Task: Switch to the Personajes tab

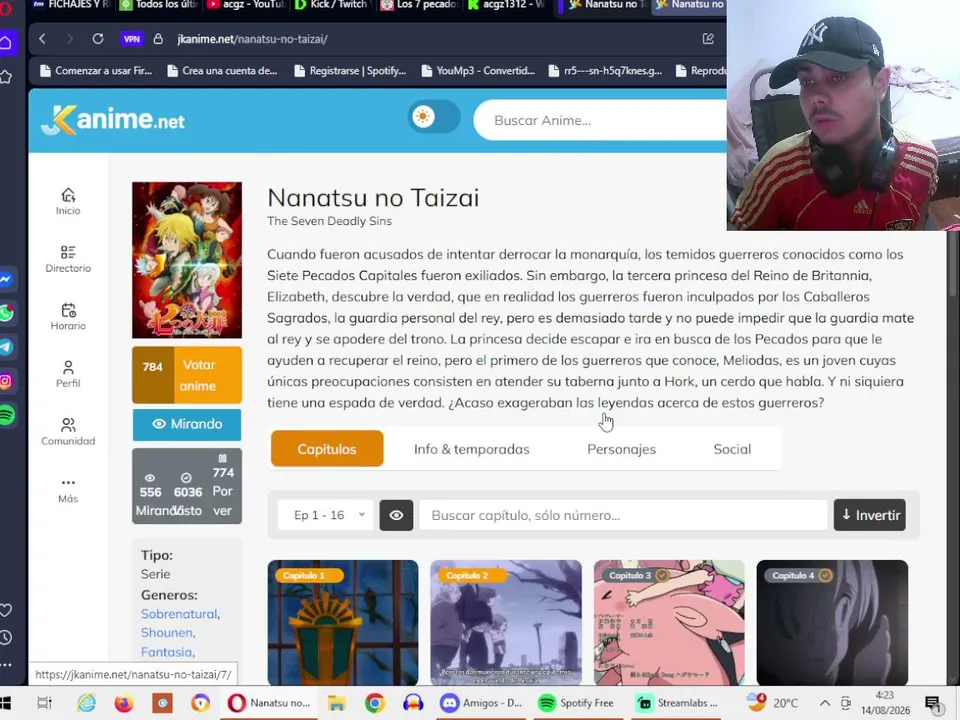Action: pyautogui.click(x=621, y=449)
